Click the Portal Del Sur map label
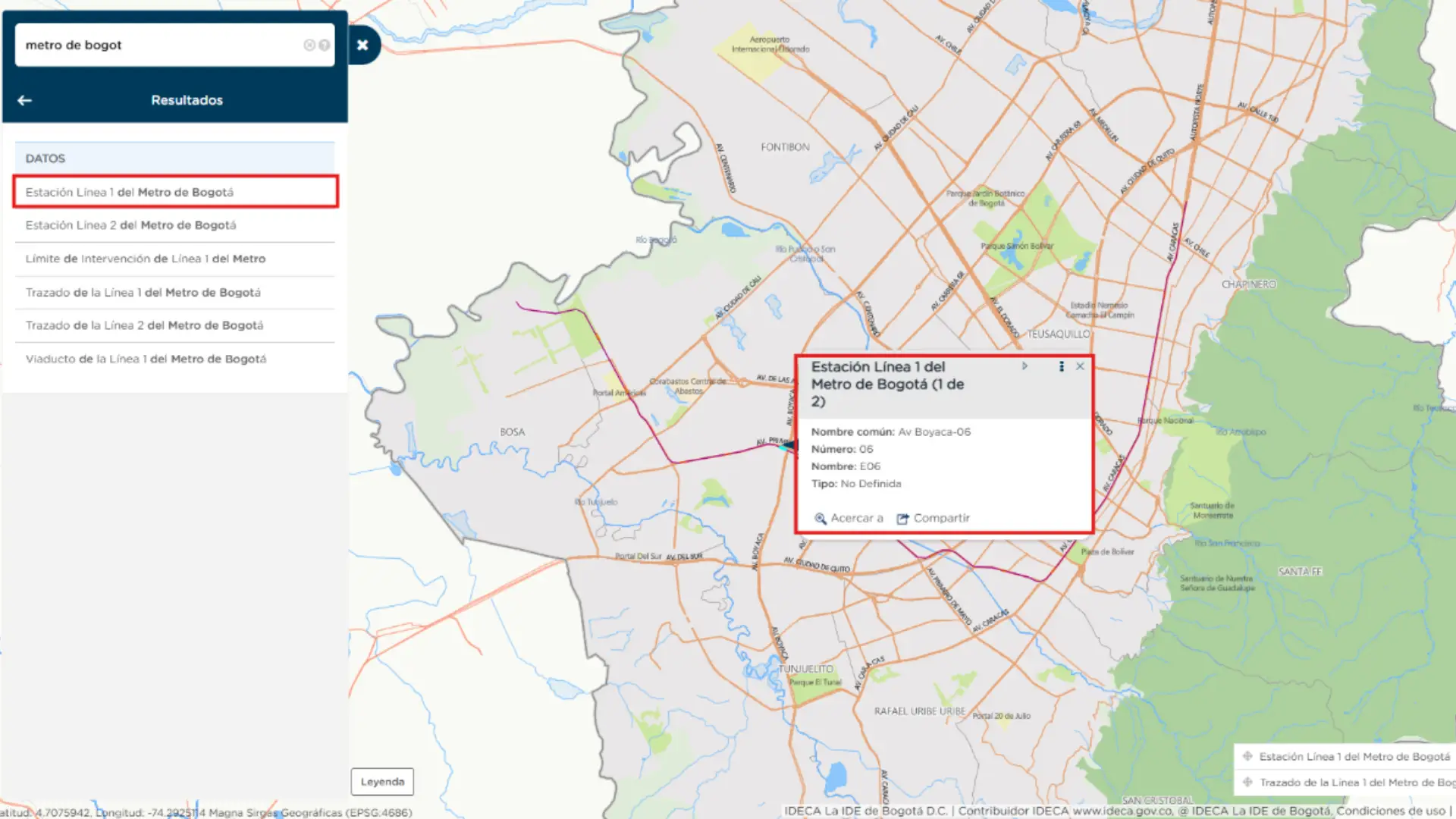This screenshot has width=1456, height=819. click(x=638, y=556)
